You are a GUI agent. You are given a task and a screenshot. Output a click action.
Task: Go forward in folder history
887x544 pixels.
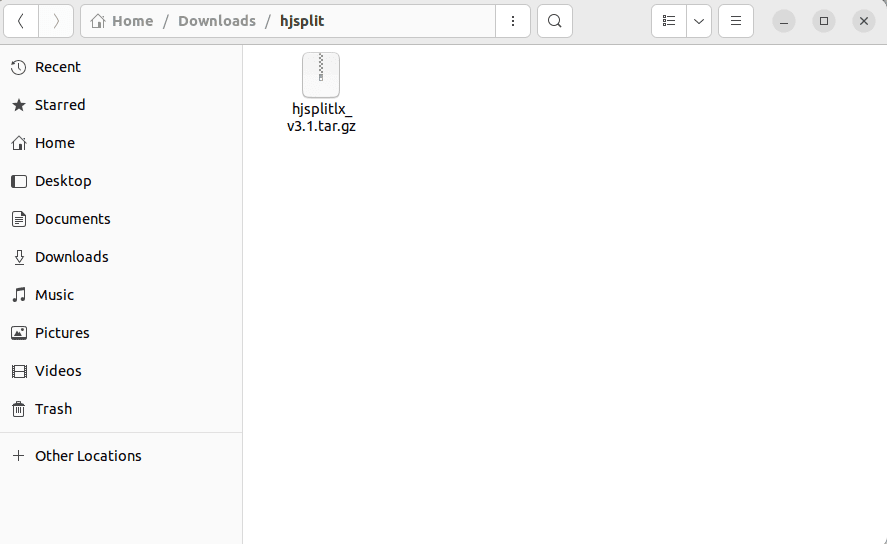pos(56,21)
